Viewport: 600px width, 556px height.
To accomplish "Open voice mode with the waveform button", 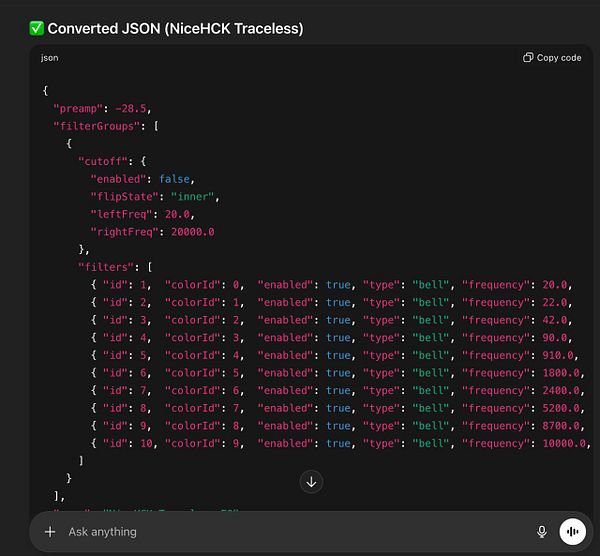I will pyautogui.click(x=572, y=532).
